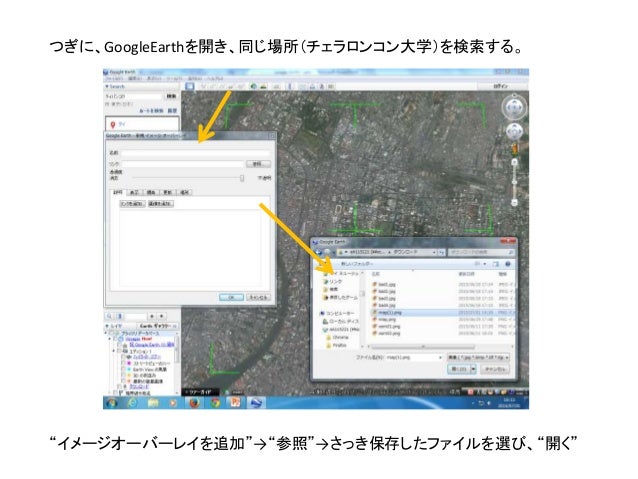The image size is (638, 479).
Task: Open the 編集 menu in Google Earth
Action: (x=135, y=79)
